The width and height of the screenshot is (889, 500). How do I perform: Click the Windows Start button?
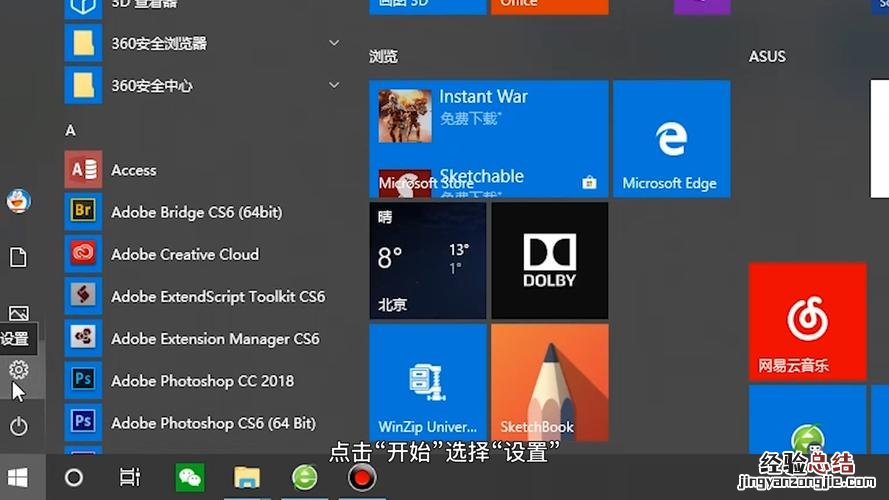(18, 477)
